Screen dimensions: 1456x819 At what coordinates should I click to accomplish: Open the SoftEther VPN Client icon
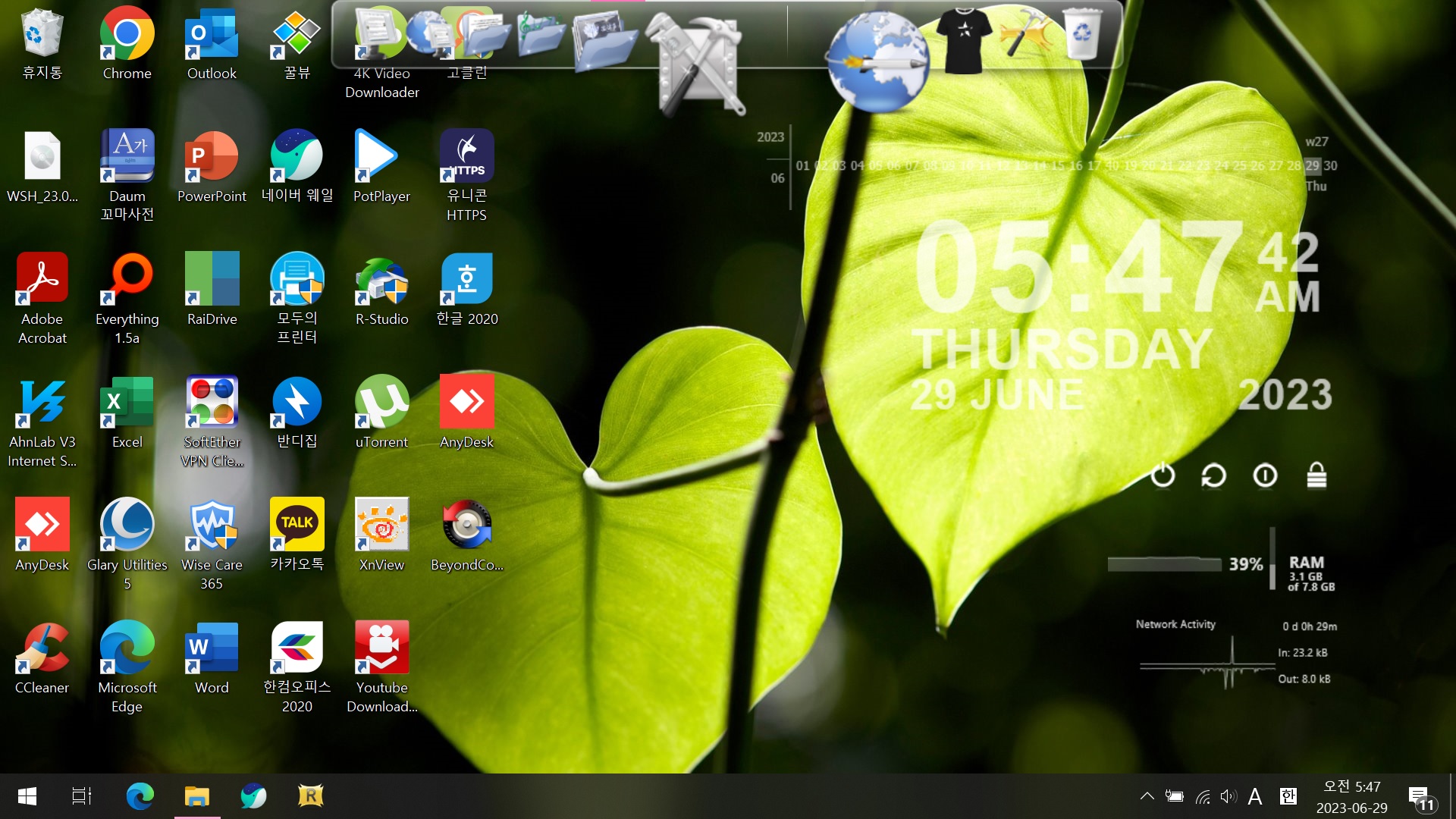pos(212,422)
